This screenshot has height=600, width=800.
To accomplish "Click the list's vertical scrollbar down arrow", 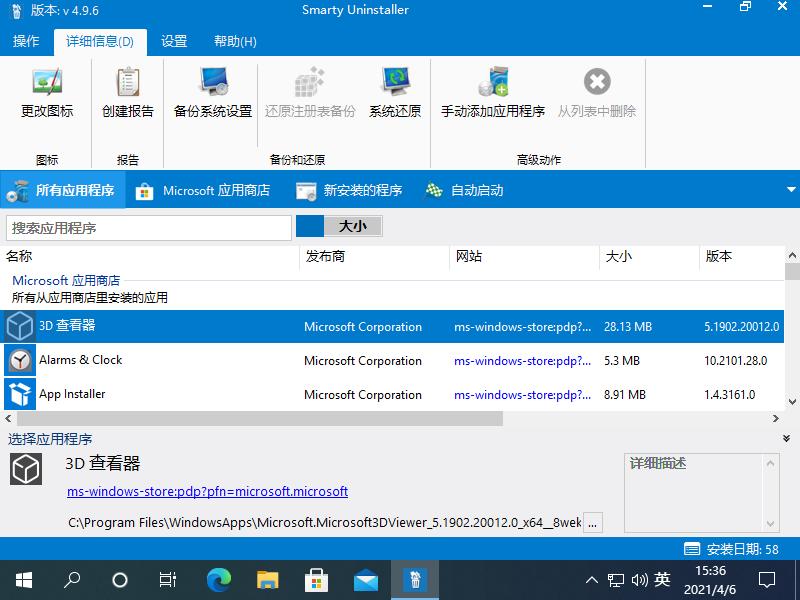I will [792, 402].
